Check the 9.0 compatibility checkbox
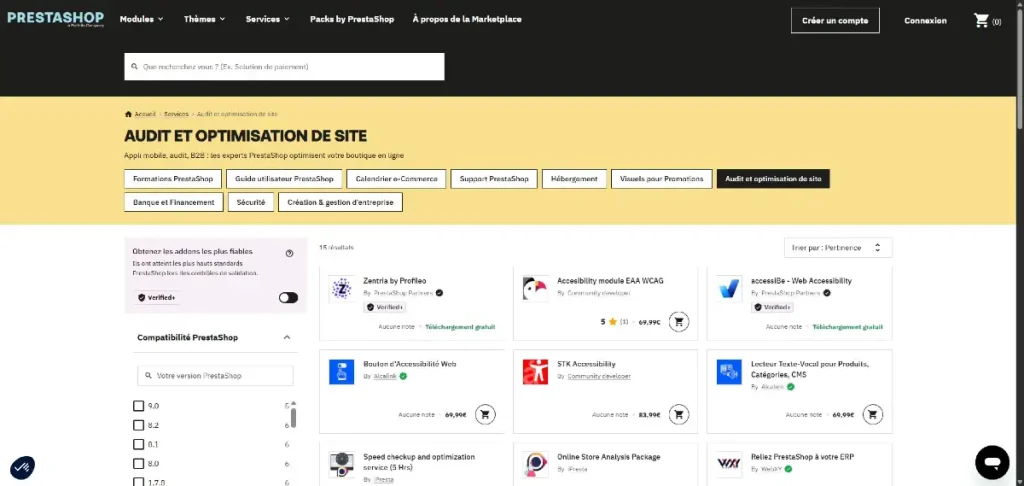1024x486 pixels. click(138, 406)
